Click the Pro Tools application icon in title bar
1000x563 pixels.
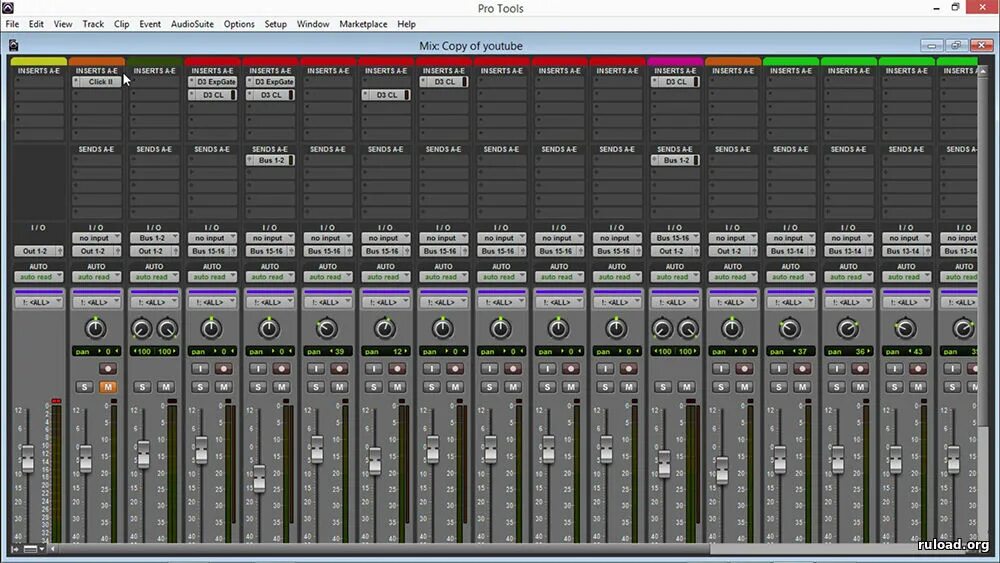pyautogui.click(x=8, y=8)
